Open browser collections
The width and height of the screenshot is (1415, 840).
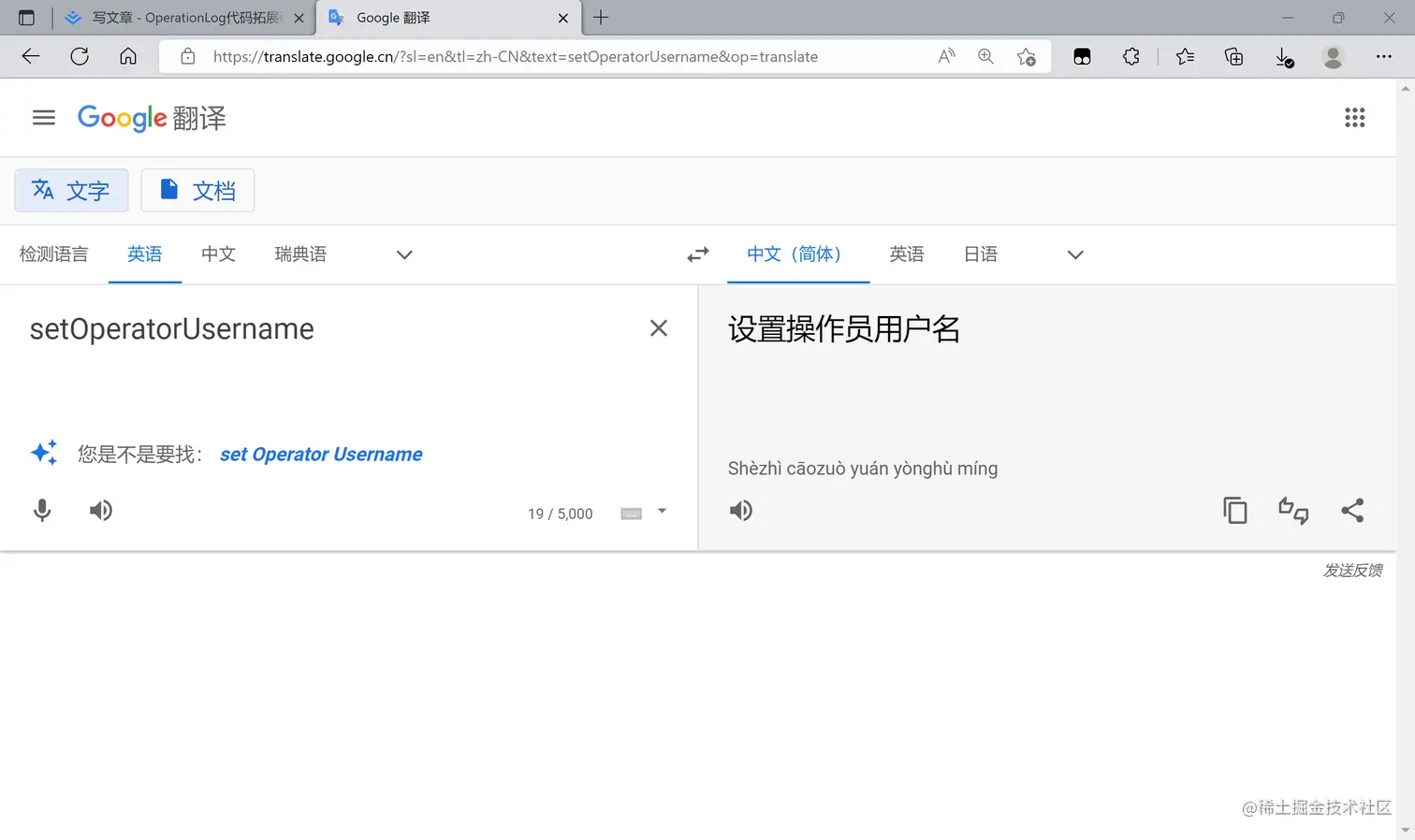(1234, 57)
